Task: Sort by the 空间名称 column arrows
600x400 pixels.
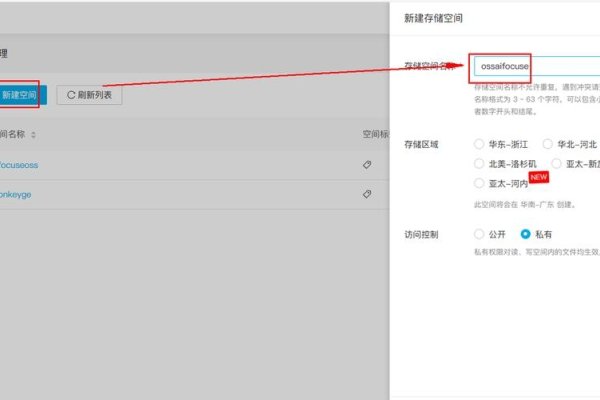Action: pos(33,135)
